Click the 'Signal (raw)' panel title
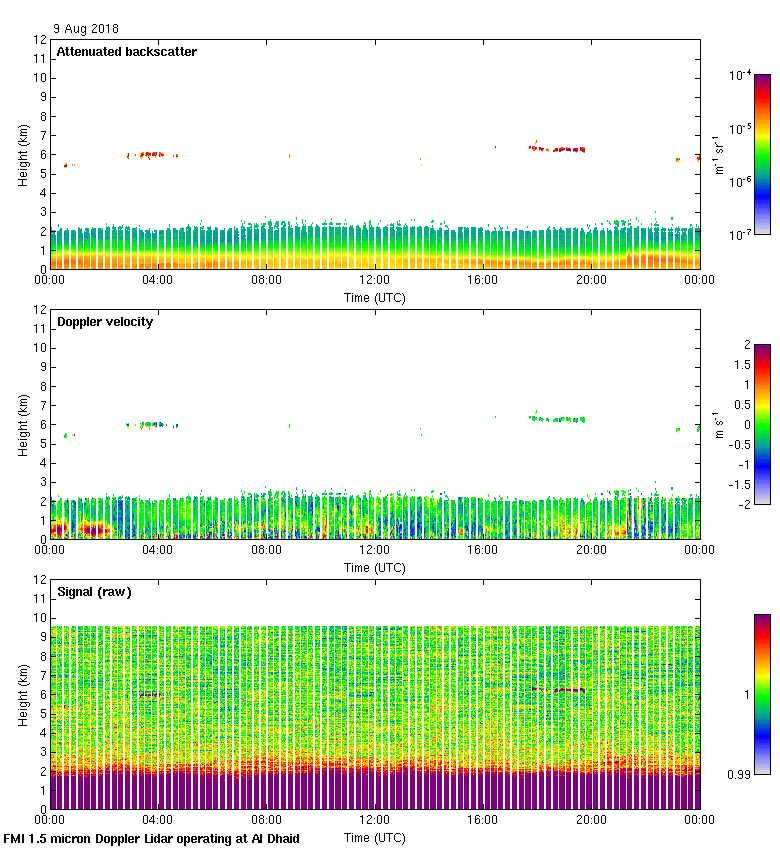Screen dimensions: 780x850 point(94,592)
